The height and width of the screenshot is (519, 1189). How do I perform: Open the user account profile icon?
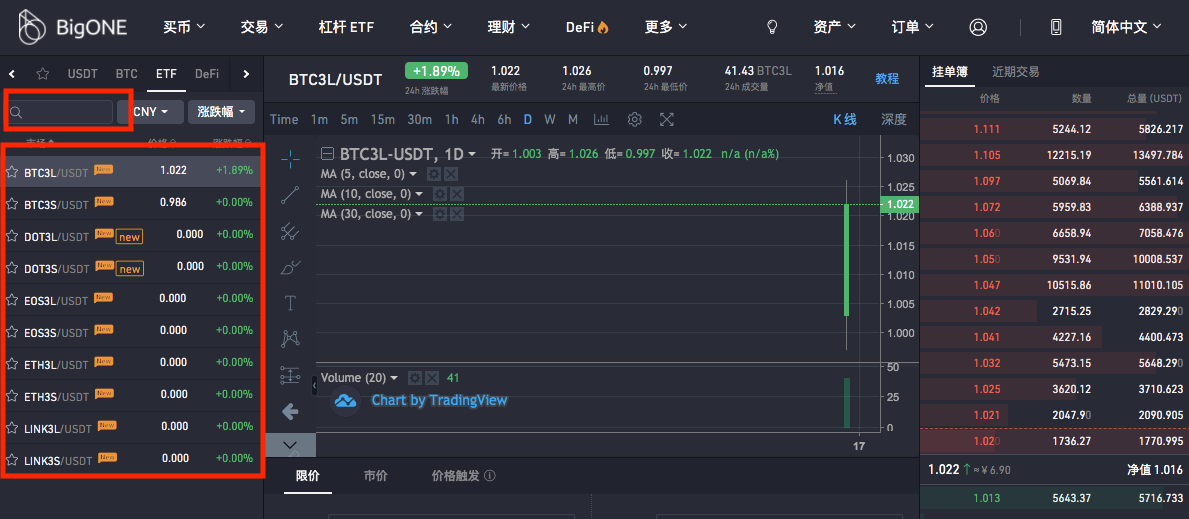point(978,28)
